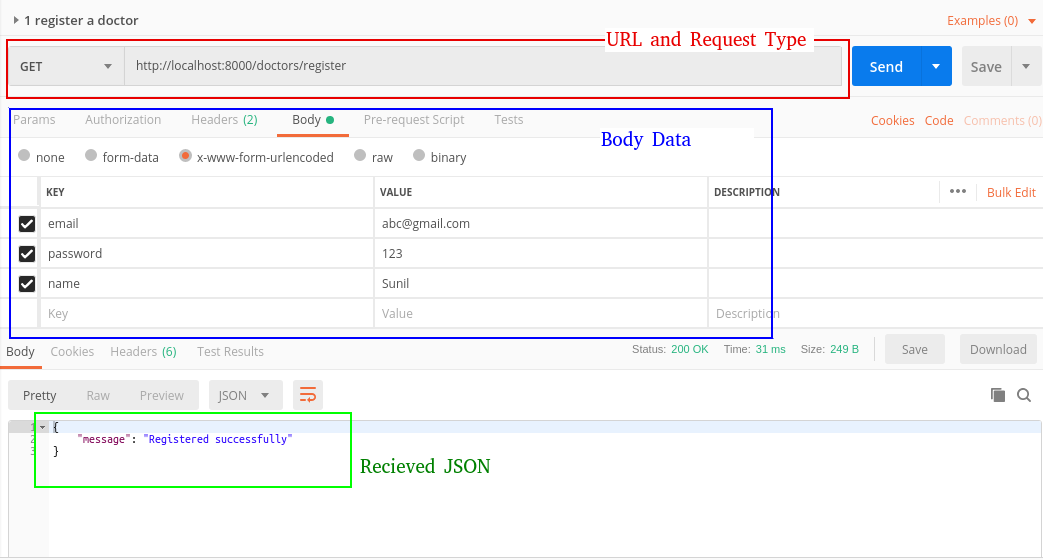Open the Code link

939,120
